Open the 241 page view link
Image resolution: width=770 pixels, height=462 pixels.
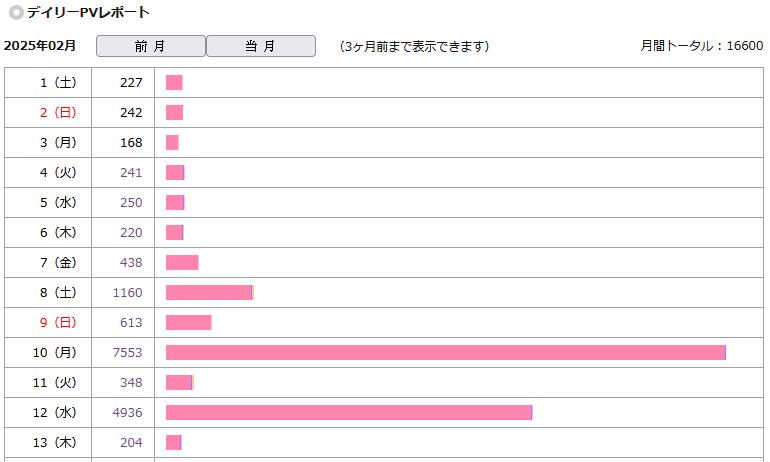point(131,172)
